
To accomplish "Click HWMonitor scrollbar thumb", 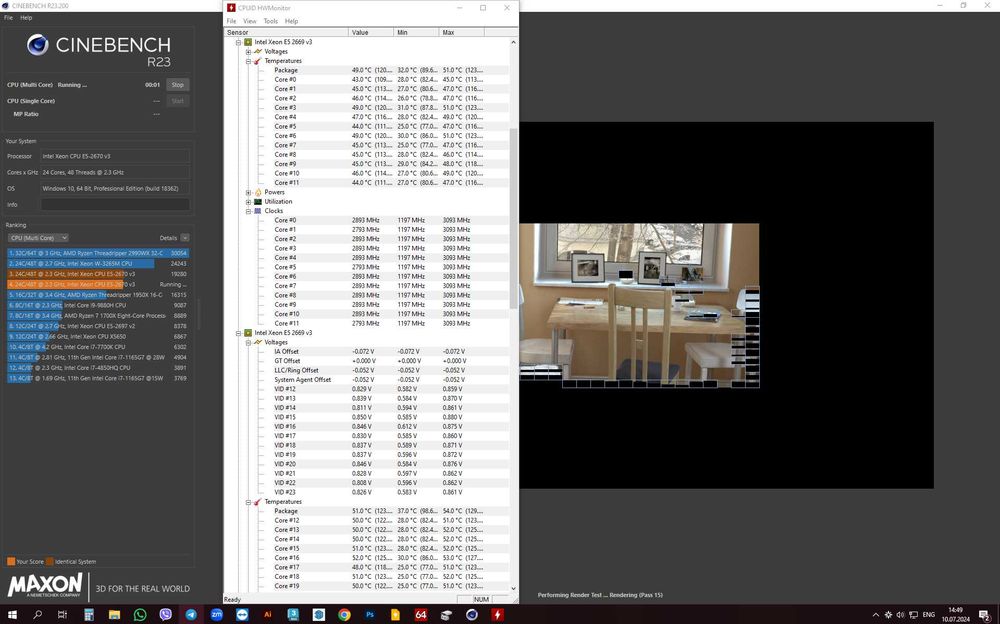I will [513, 218].
